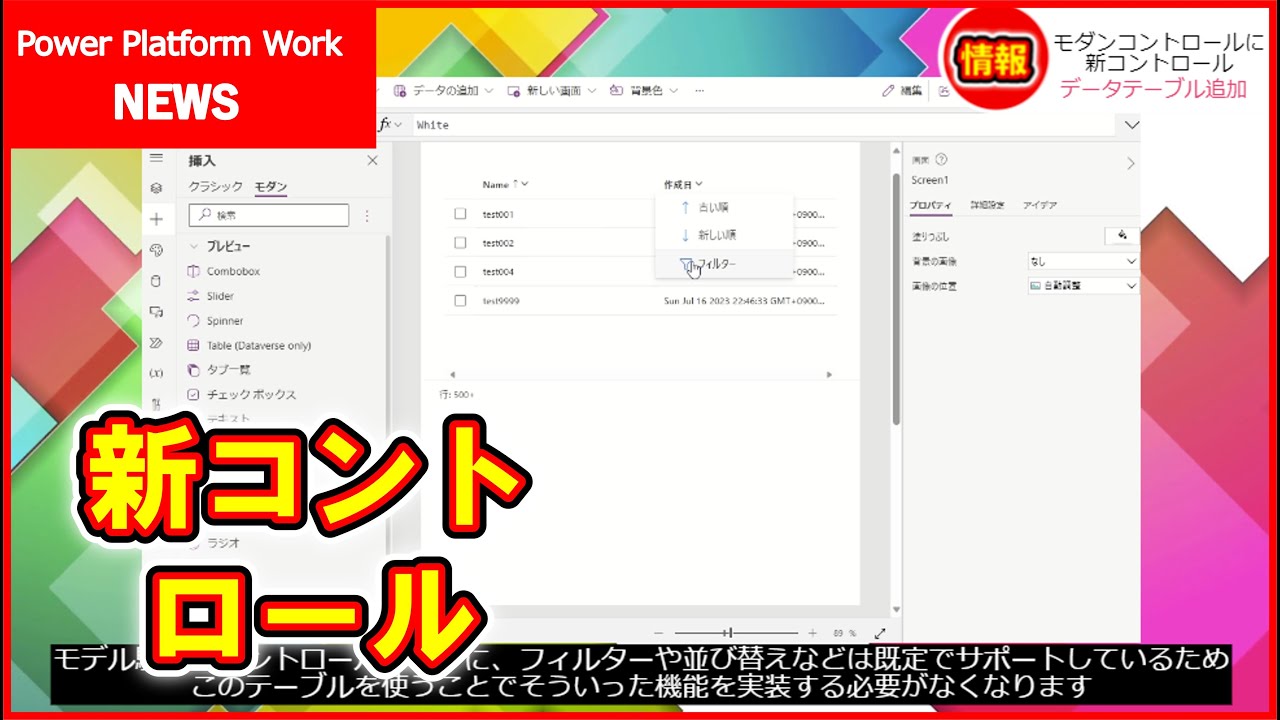Viewport: 1280px width, 720px height.
Task: Open the tree view layers icon
Action: (156, 188)
